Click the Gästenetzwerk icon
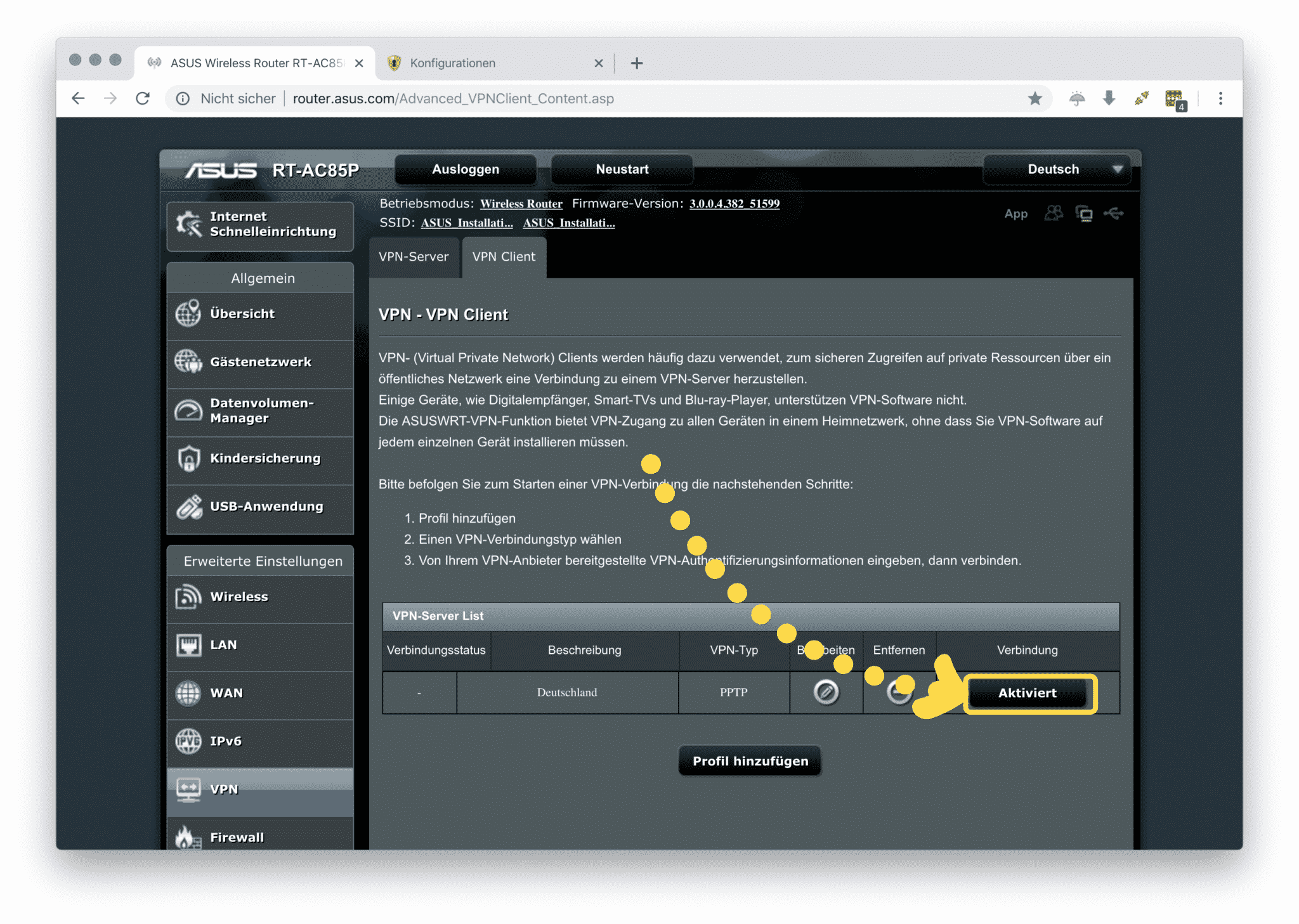Viewport: 1299px width, 924px height. [188, 361]
